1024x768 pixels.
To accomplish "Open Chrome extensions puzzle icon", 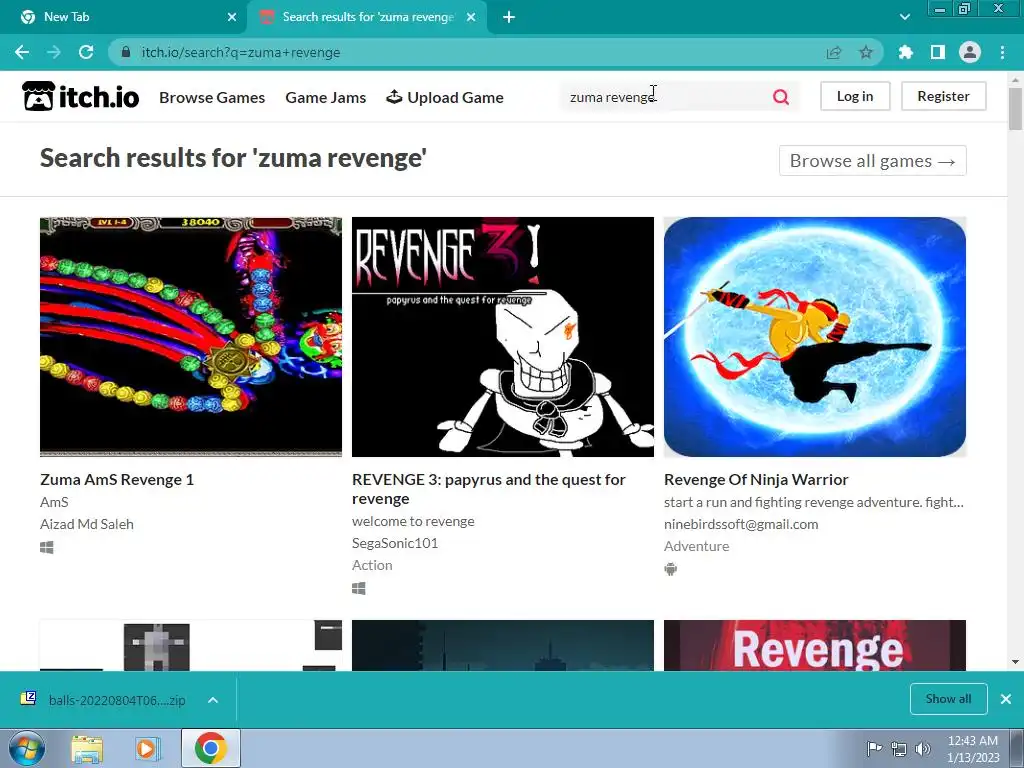I will [x=906, y=52].
